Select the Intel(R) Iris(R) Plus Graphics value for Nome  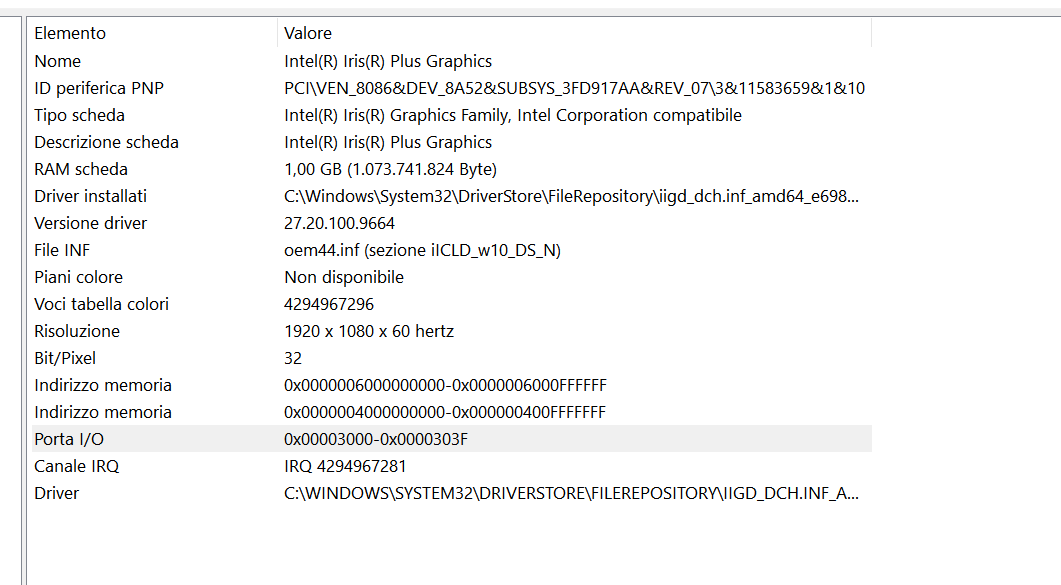coord(388,61)
